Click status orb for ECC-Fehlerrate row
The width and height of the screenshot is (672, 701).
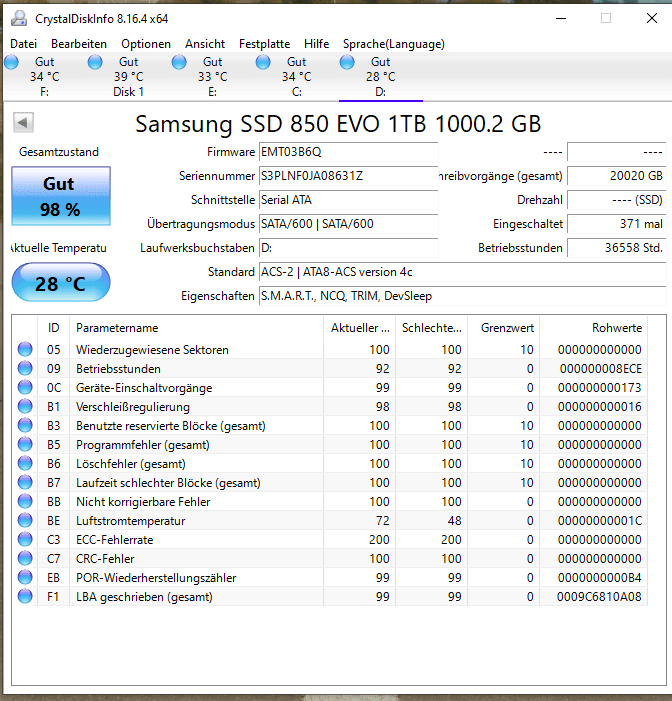[25, 539]
